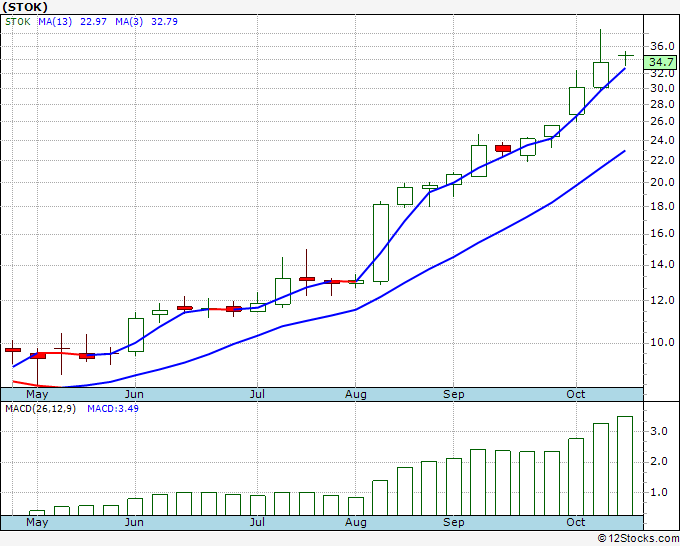Select the first MACD histogram bar in May
The image size is (680, 546).
click(x=37, y=512)
